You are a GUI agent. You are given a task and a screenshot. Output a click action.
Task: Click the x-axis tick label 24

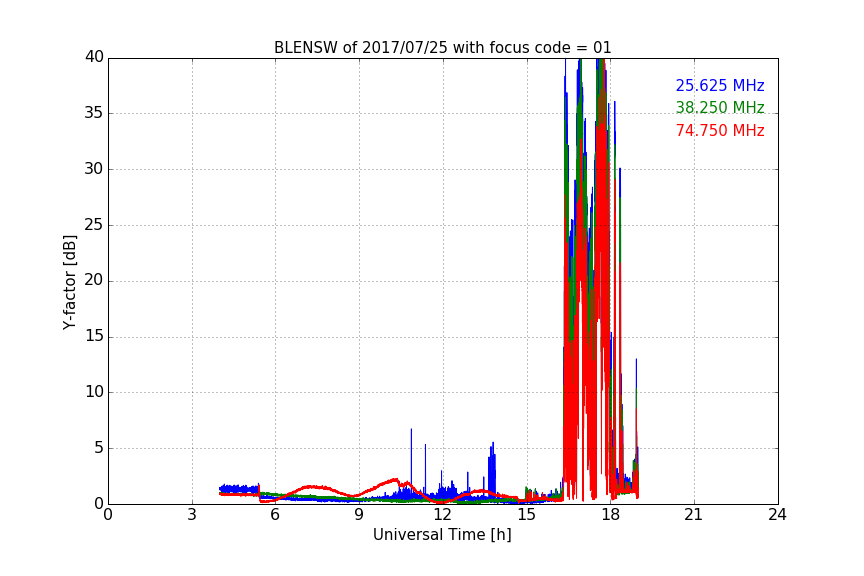(777, 515)
